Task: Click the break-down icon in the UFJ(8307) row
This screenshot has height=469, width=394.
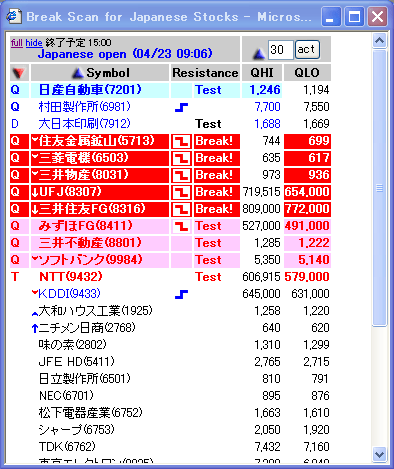Action: tap(181, 192)
